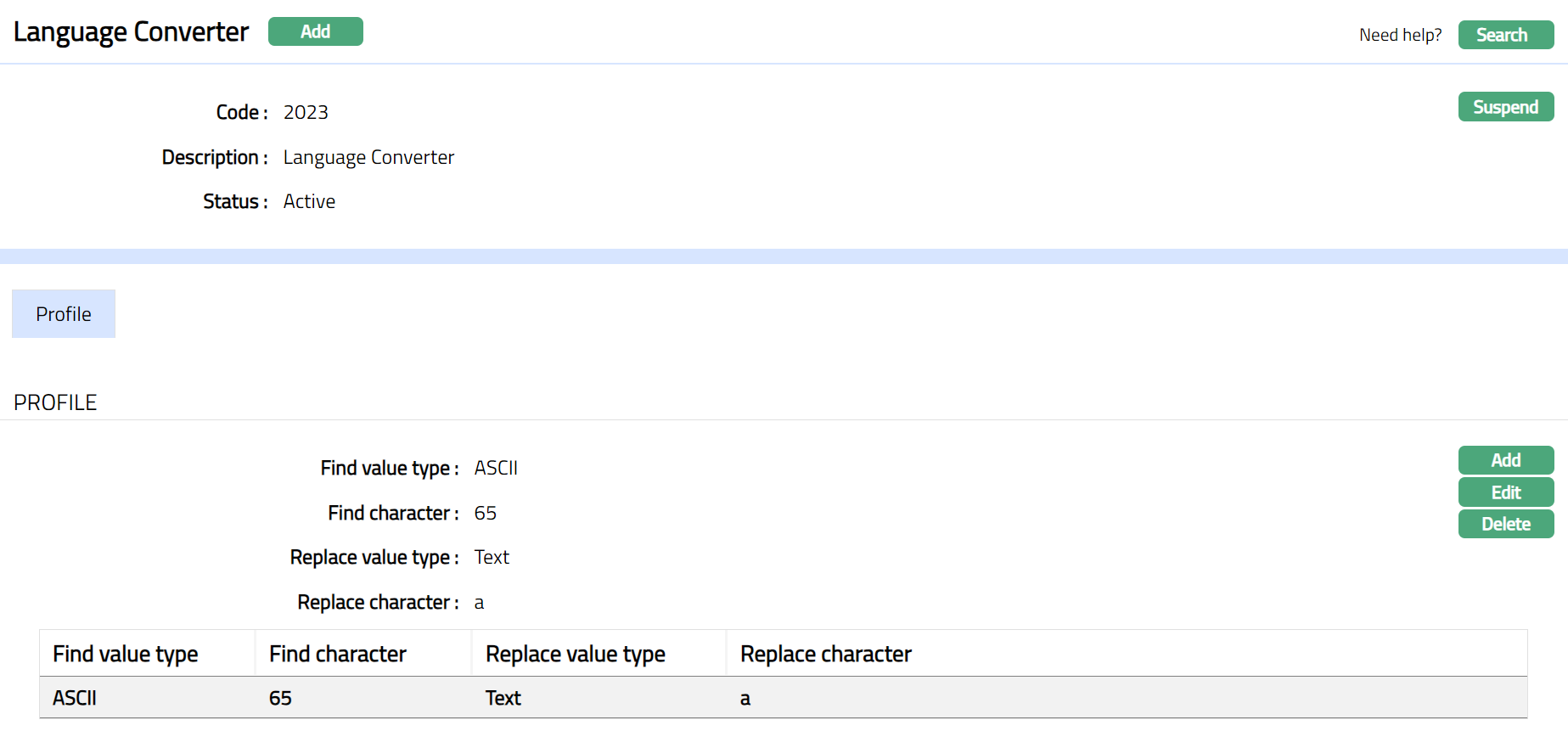Image resolution: width=1568 pixels, height=731 pixels.
Task: Edit the current profile entry
Action: pos(1505,492)
